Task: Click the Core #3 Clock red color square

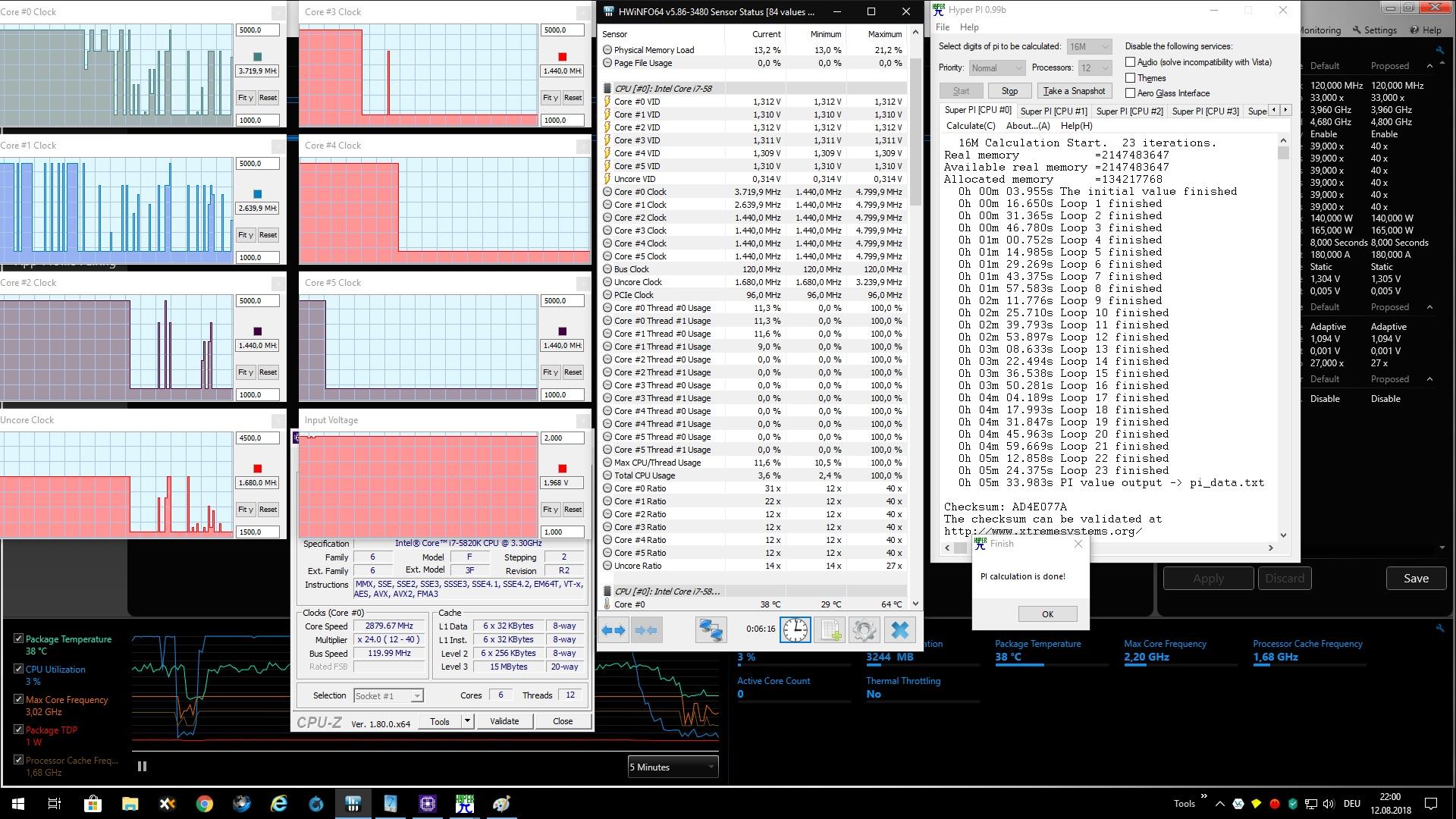Action: point(562,57)
